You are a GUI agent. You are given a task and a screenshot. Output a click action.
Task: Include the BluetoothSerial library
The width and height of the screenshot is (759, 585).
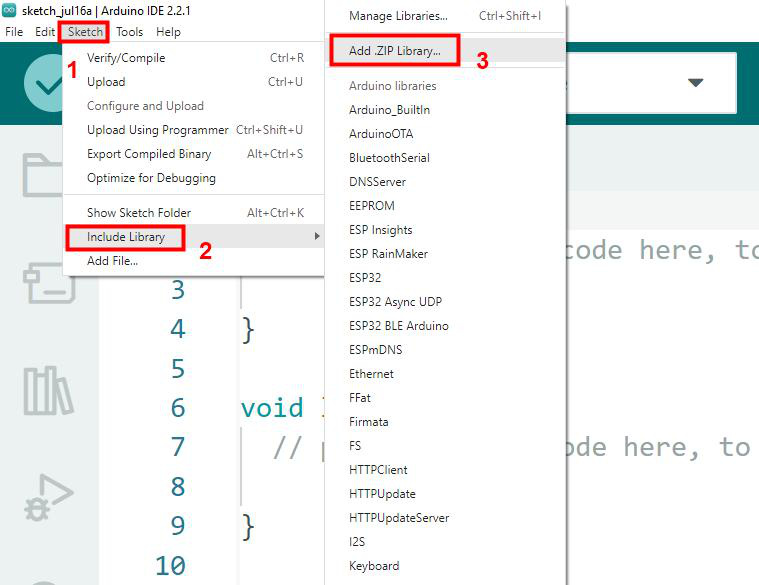coord(445,158)
